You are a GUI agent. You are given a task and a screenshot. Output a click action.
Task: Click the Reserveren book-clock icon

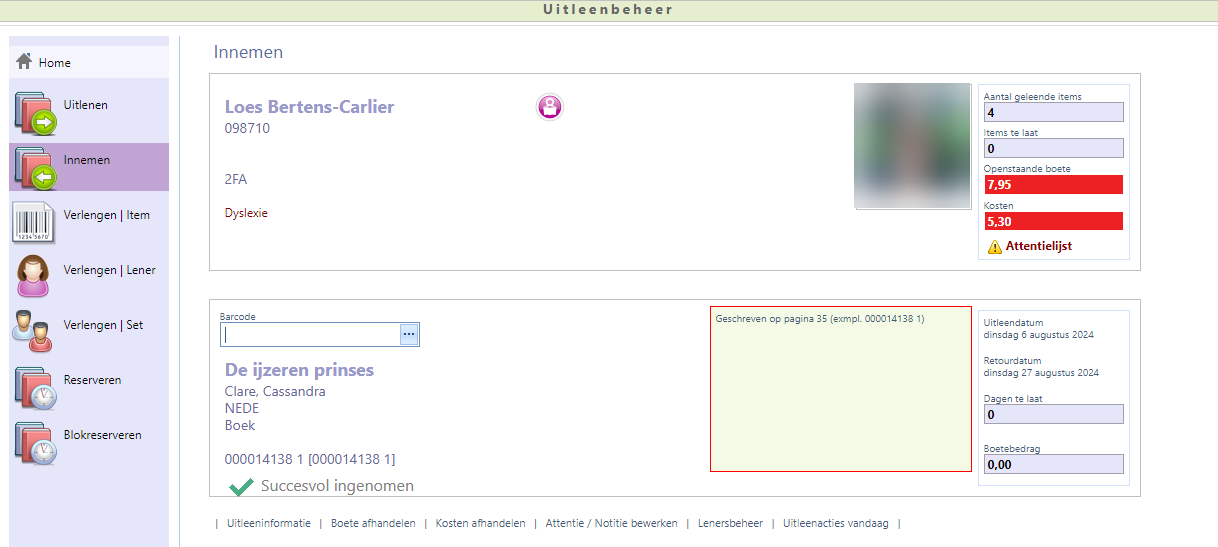click(x=35, y=386)
